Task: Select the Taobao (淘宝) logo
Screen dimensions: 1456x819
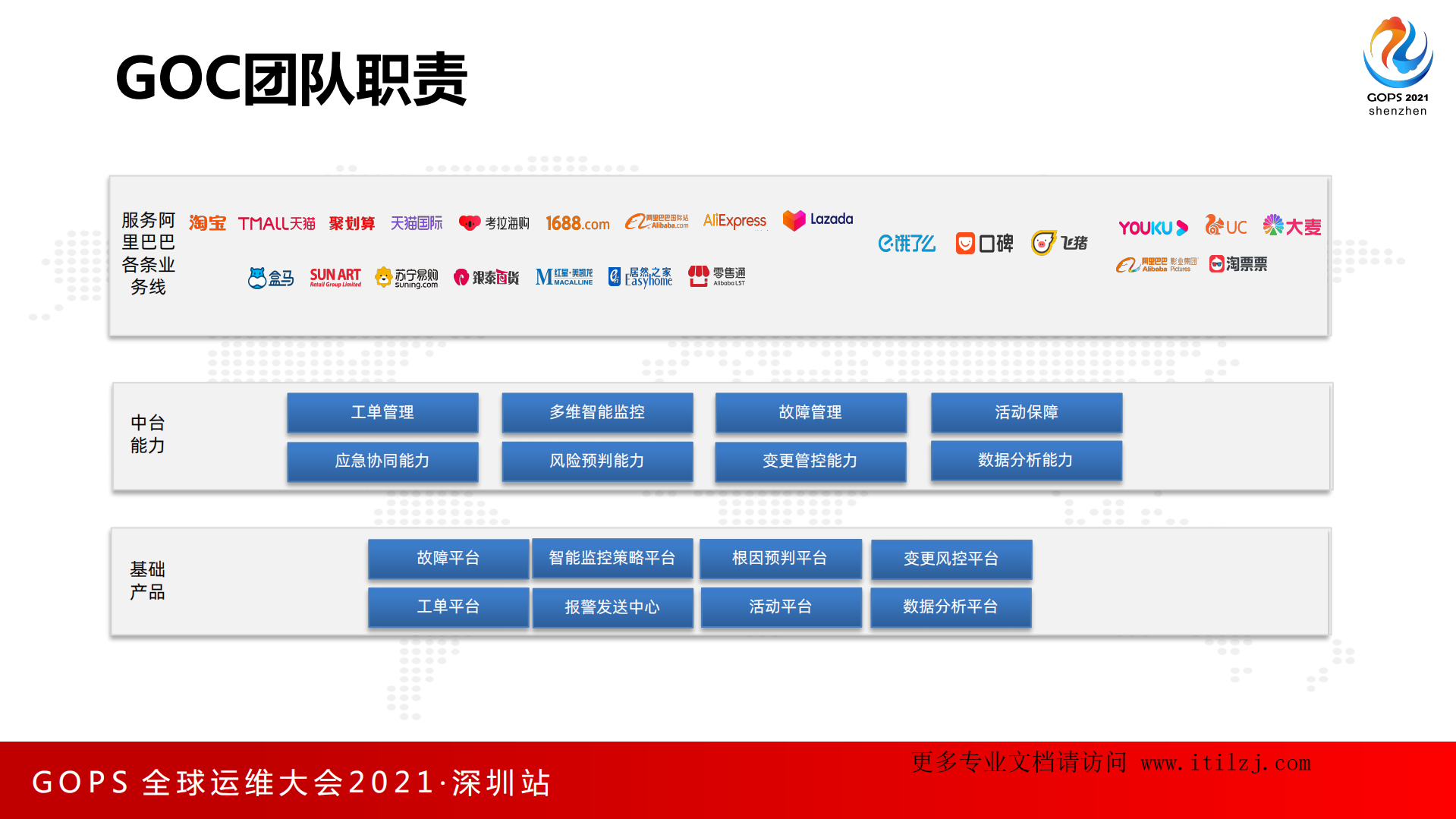Action: (206, 222)
